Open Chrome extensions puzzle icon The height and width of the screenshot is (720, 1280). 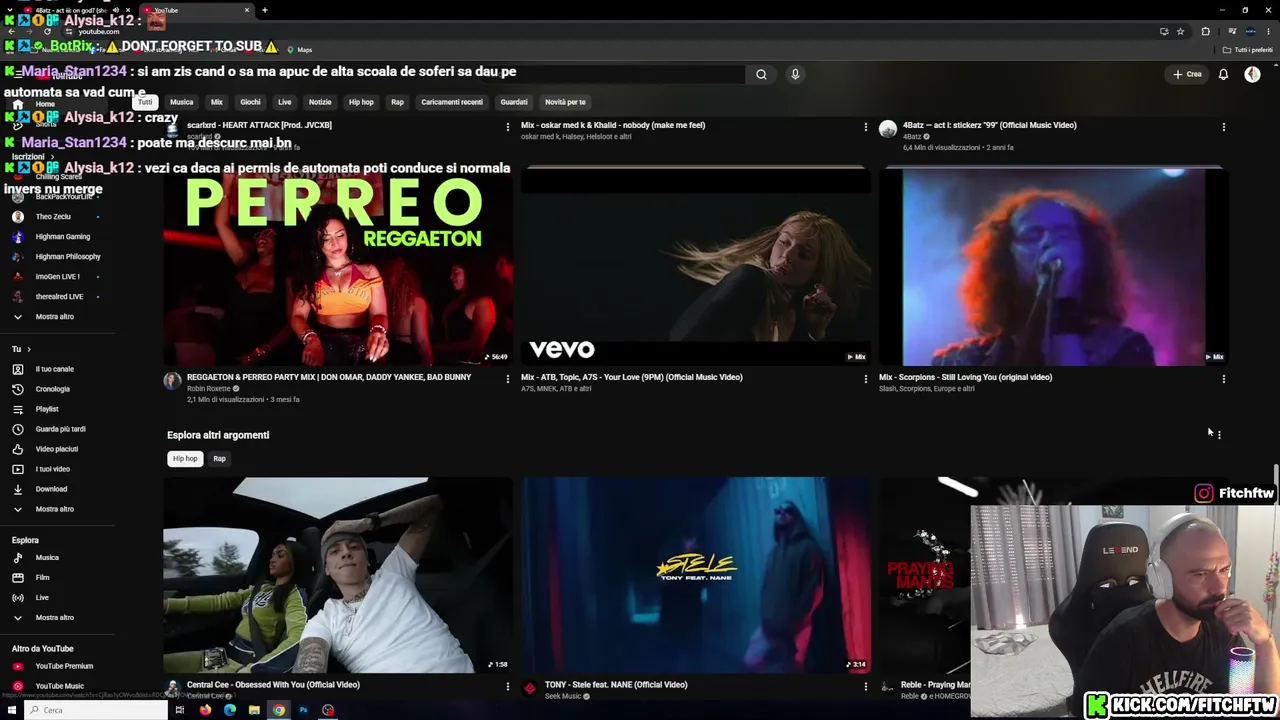(1205, 31)
